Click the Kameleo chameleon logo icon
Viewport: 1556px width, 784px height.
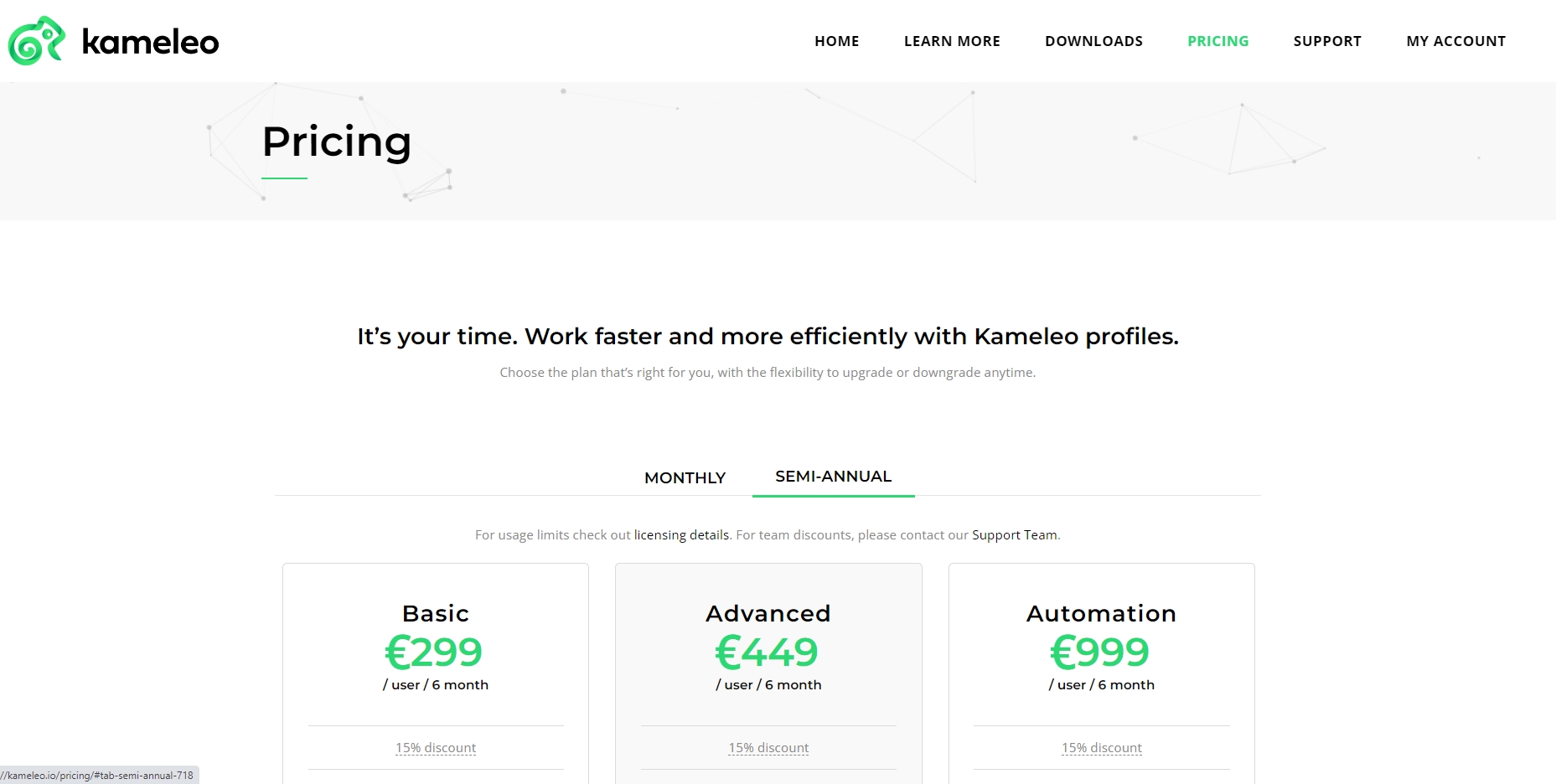tap(36, 41)
